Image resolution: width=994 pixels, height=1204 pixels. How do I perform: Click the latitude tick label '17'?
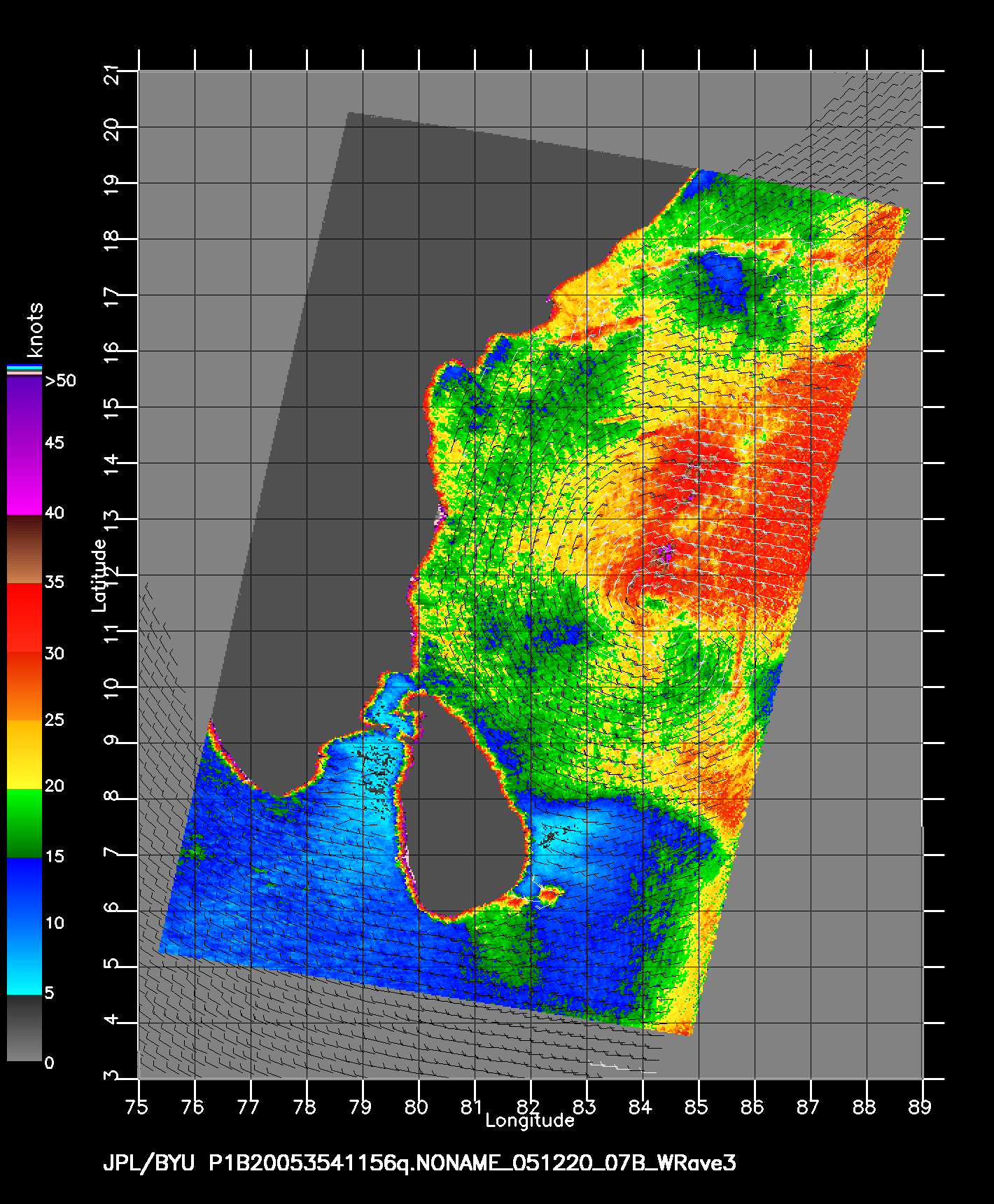tap(111, 296)
